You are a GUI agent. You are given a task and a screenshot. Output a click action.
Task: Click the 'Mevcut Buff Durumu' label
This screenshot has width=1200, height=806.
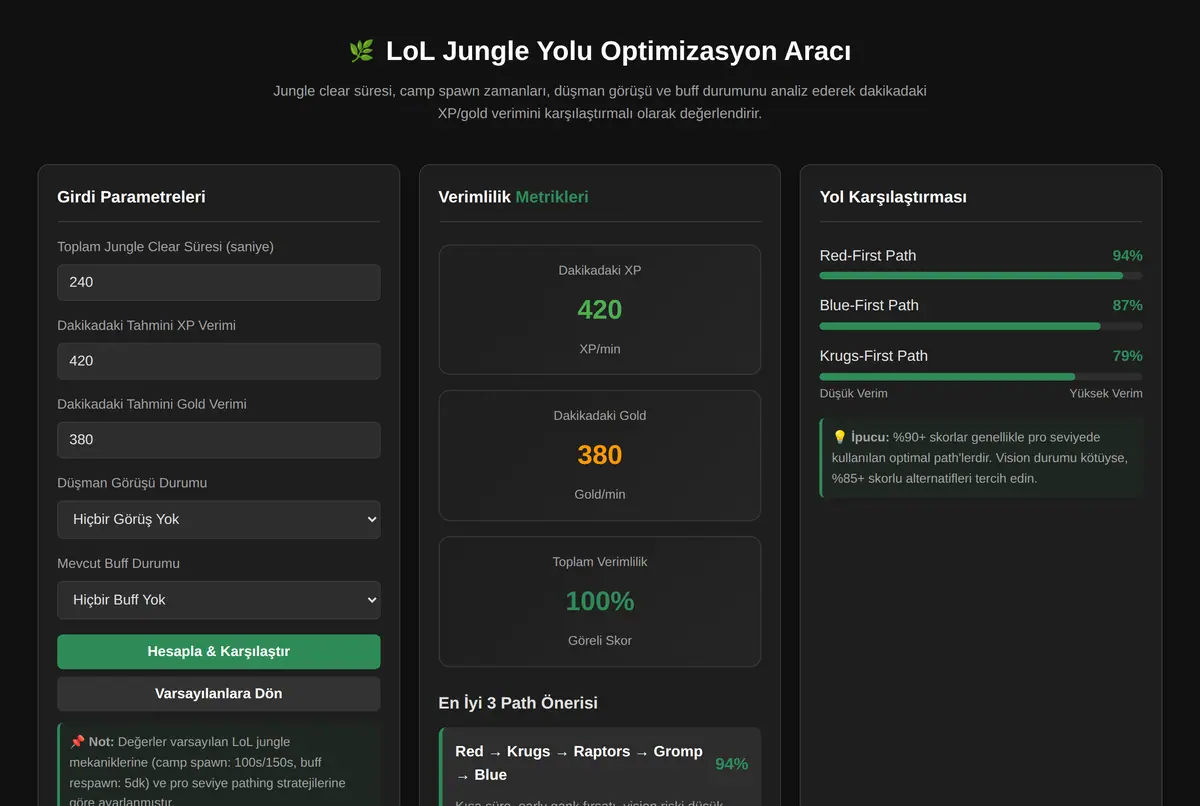[119, 563]
